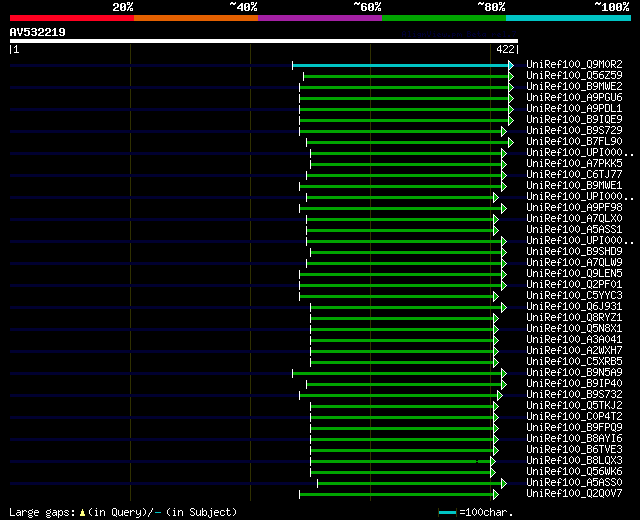Select the UniRef100_C6TJ77 label
This screenshot has width=640, height=520.
pyautogui.click(x=574, y=175)
